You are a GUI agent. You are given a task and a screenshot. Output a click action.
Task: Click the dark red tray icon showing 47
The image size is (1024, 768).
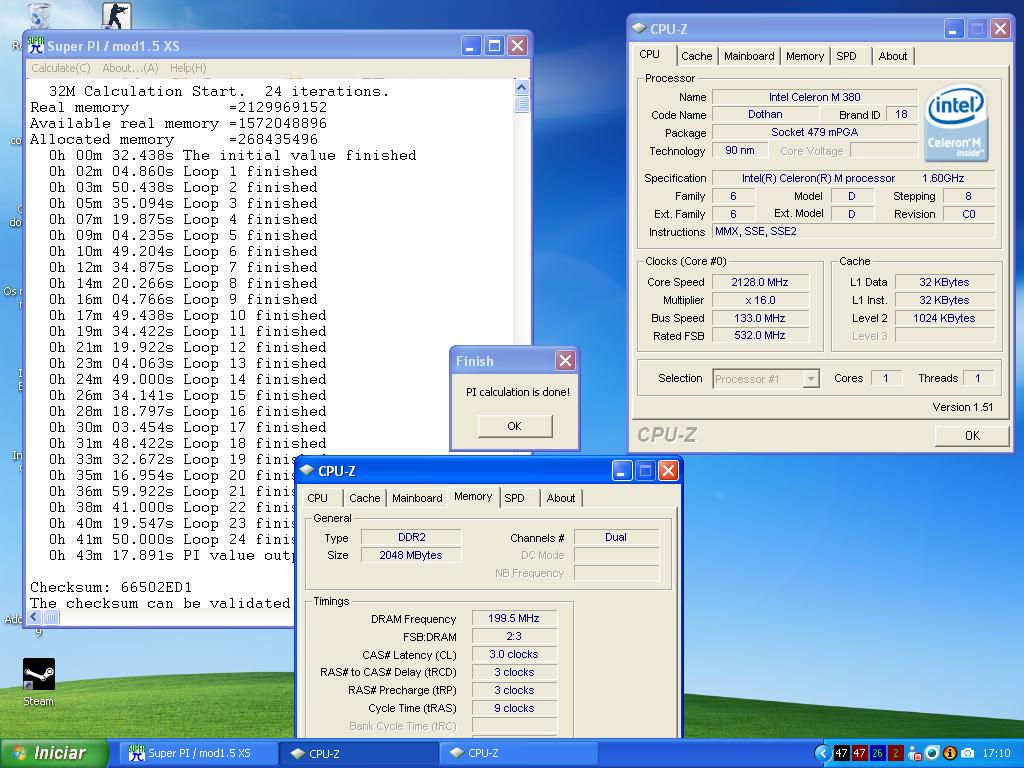pyautogui.click(x=859, y=753)
